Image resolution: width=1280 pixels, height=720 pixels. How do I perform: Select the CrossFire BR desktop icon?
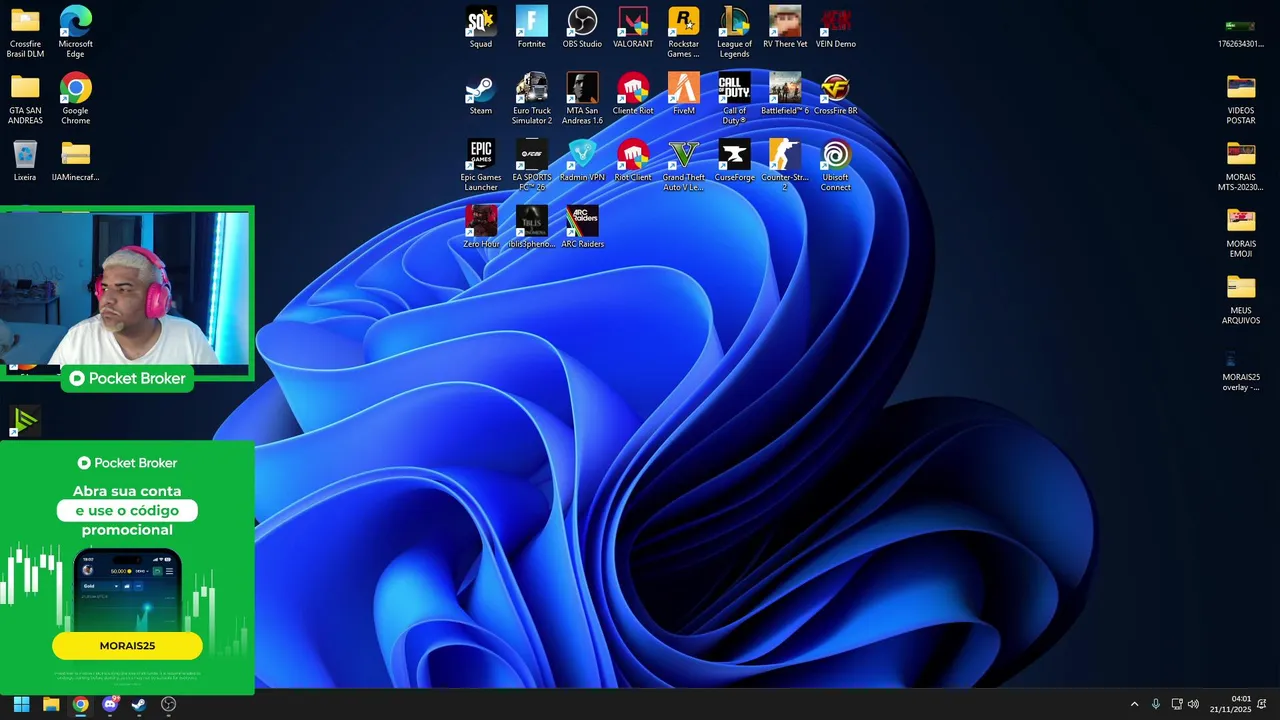(836, 95)
